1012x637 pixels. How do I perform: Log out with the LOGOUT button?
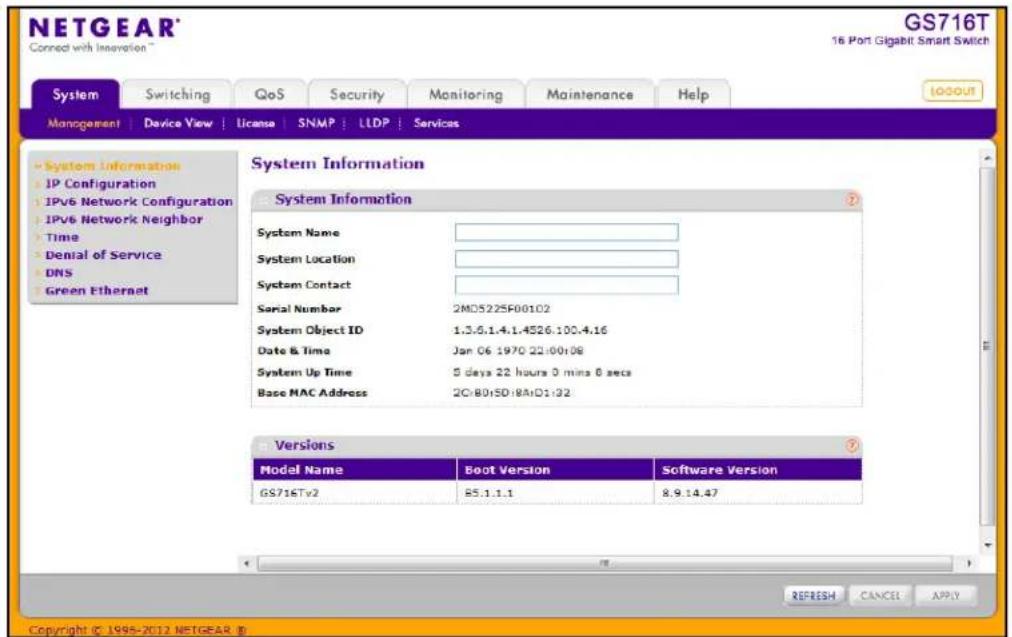pos(952,91)
